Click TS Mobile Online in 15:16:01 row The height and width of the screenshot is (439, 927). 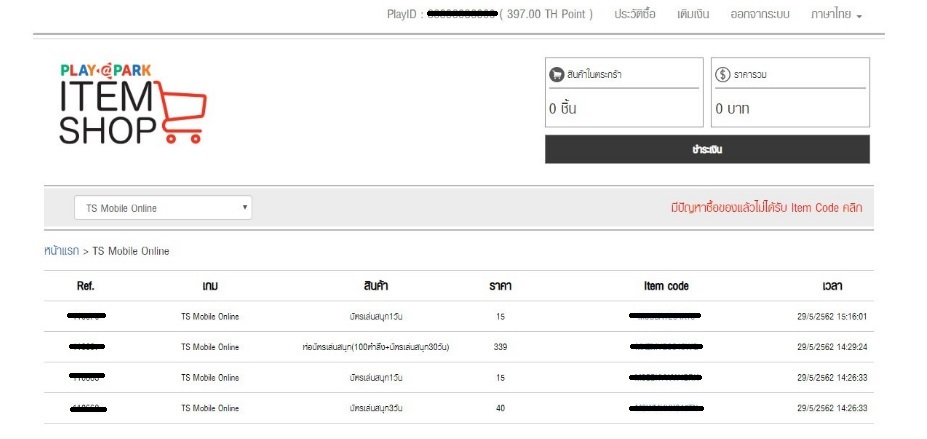tap(210, 317)
